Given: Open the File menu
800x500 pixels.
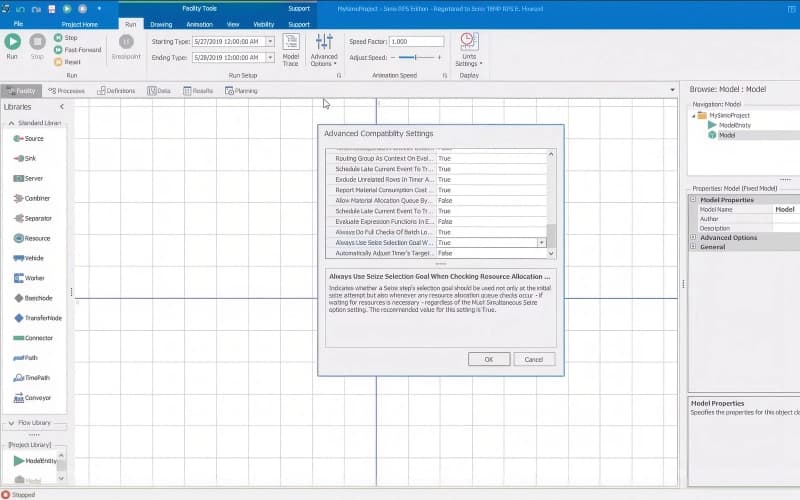Looking at the screenshot, I should [x=18, y=24].
